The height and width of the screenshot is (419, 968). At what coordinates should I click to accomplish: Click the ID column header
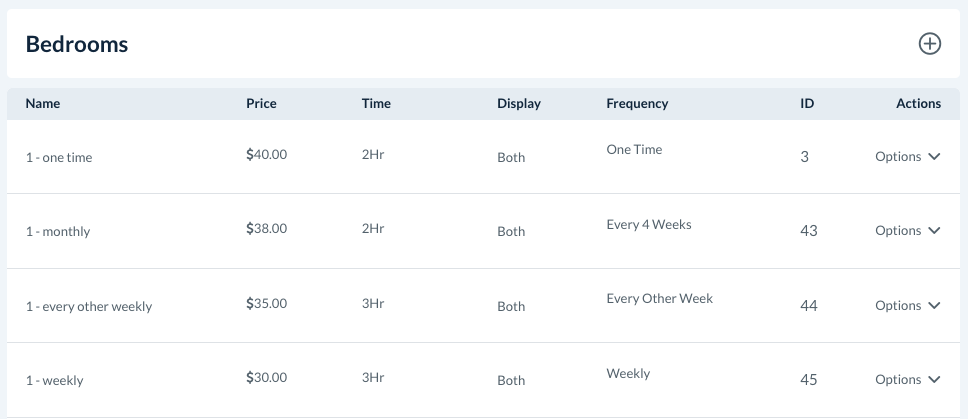point(807,104)
